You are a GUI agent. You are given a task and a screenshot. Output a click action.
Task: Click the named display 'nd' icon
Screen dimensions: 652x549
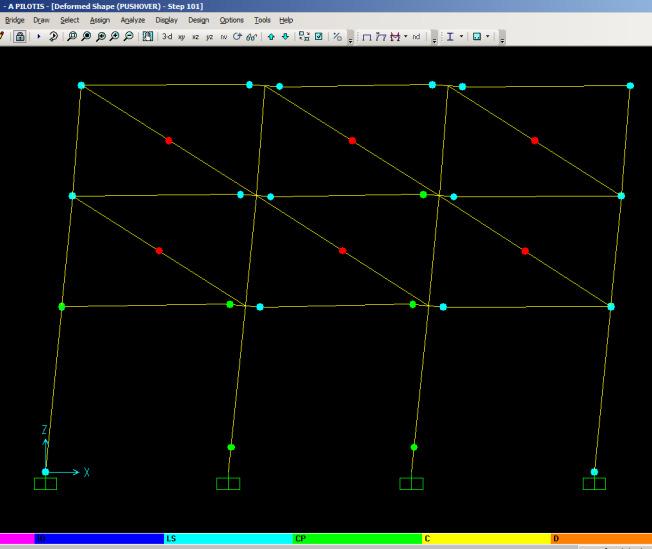tap(416, 37)
